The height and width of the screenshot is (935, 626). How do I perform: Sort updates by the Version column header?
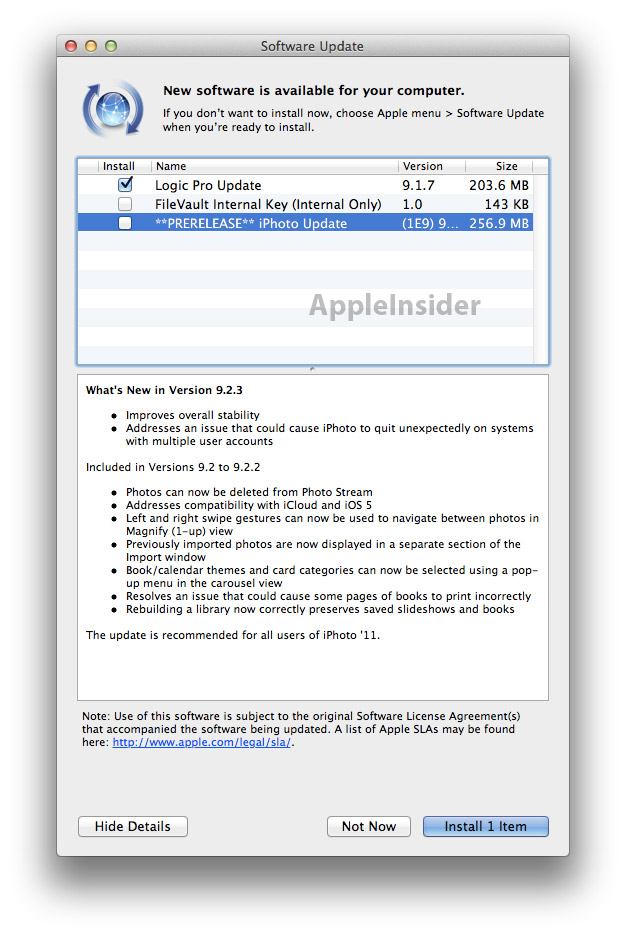pyautogui.click(x=432, y=166)
